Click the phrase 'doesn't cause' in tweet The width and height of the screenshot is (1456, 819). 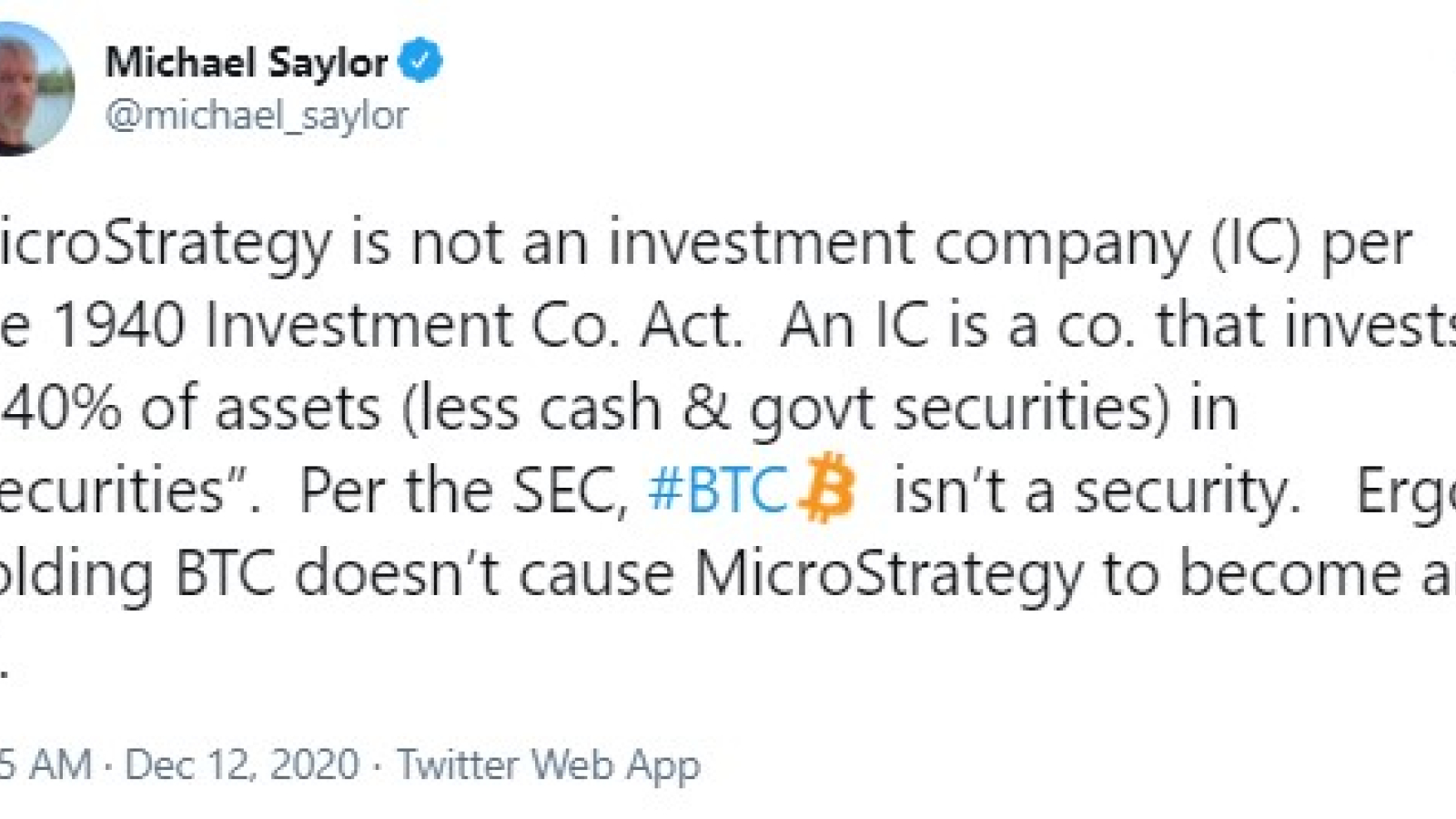[x=484, y=574]
